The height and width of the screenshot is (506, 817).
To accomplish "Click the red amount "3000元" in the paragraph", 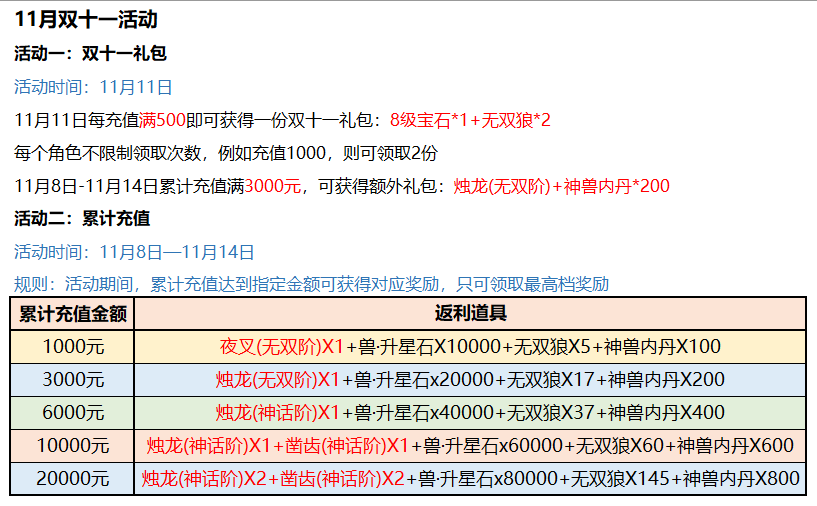I will [273, 186].
